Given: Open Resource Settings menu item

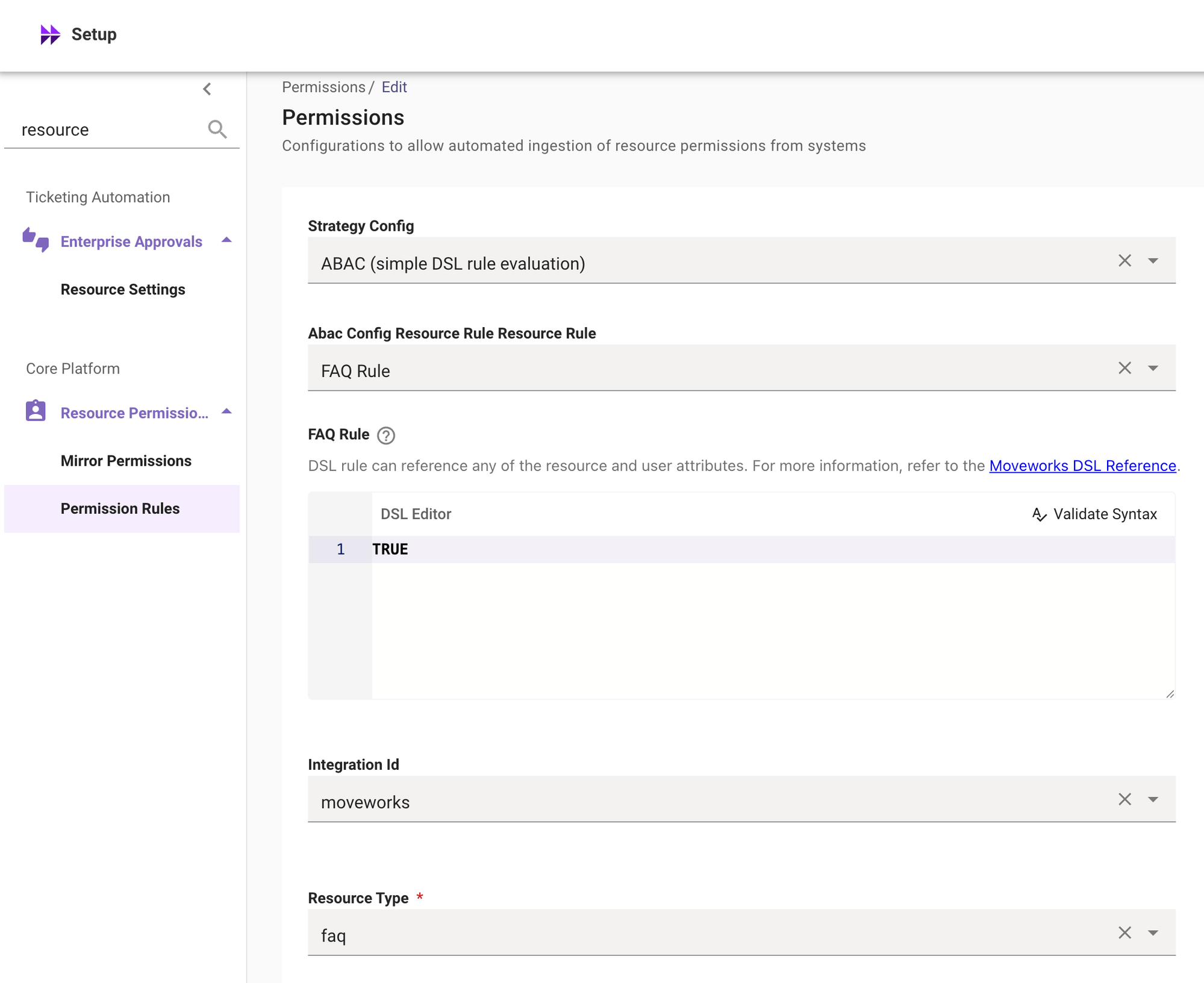Looking at the screenshot, I should pyautogui.click(x=123, y=290).
